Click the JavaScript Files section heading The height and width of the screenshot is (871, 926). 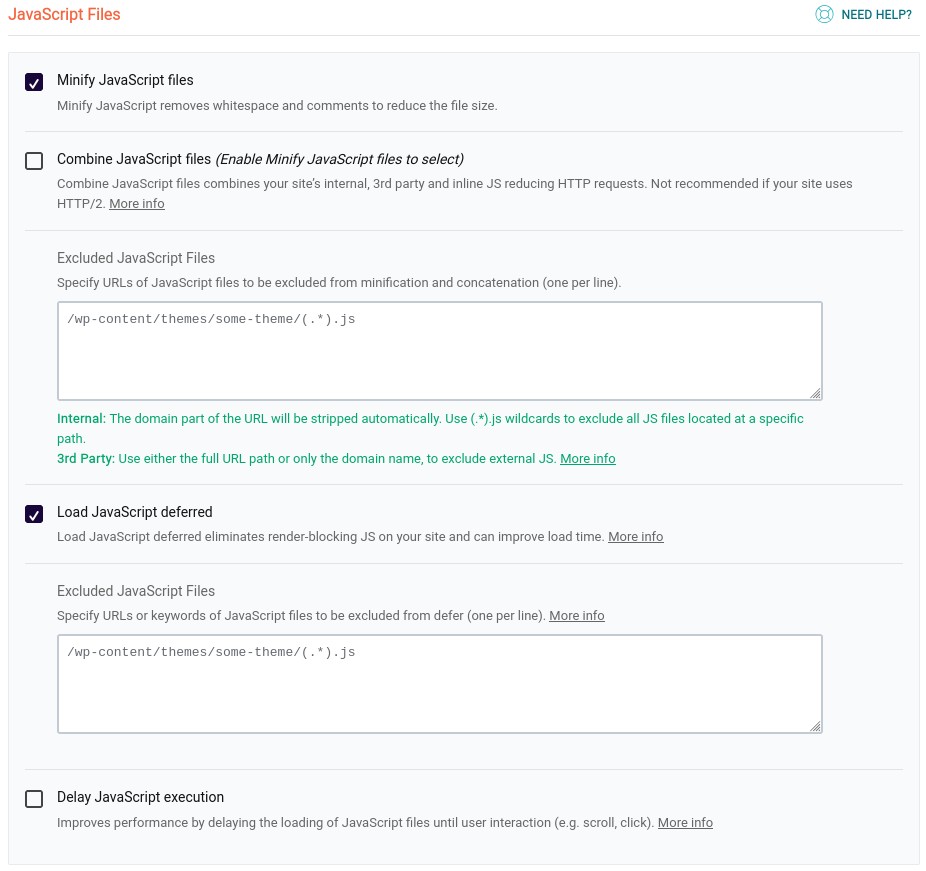point(64,14)
